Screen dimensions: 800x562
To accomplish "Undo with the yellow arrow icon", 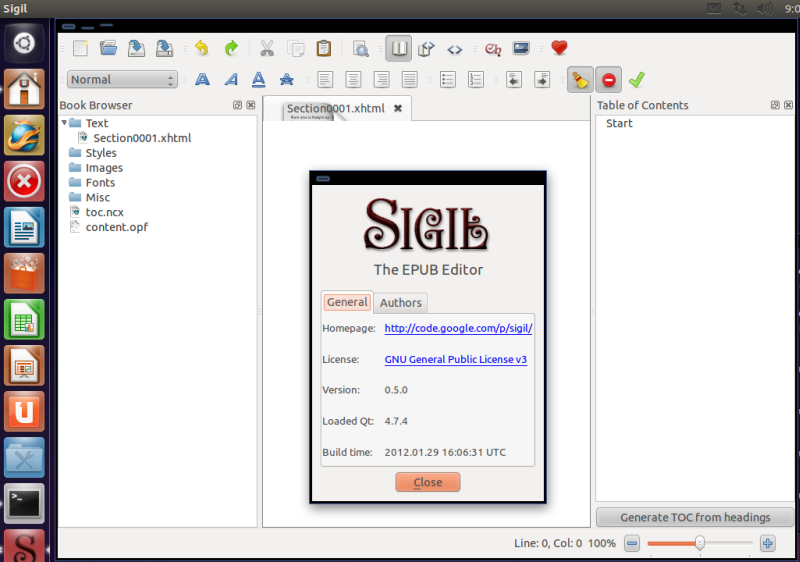I will [202, 48].
